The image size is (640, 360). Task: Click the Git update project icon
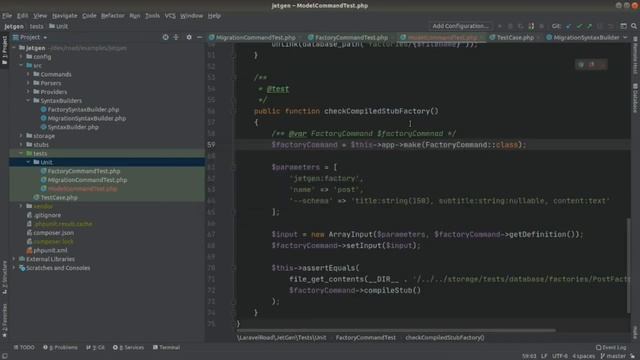point(569,26)
